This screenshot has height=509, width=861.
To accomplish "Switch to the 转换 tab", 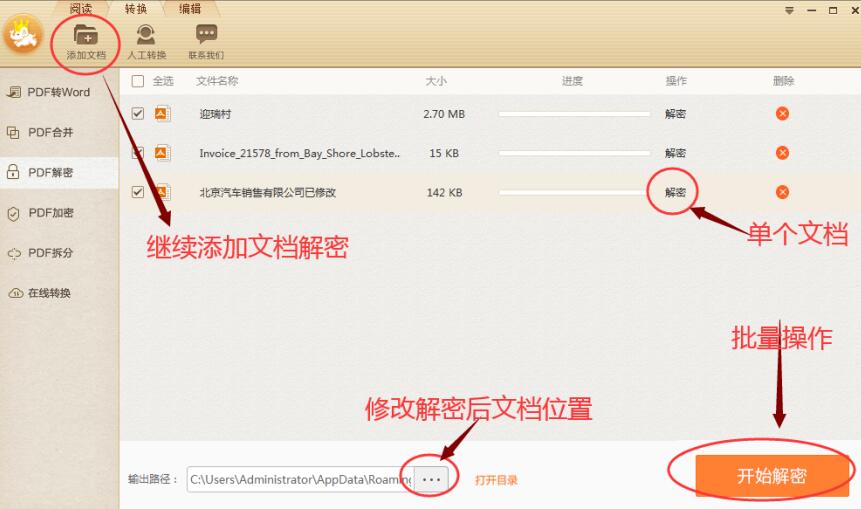I will (136, 8).
